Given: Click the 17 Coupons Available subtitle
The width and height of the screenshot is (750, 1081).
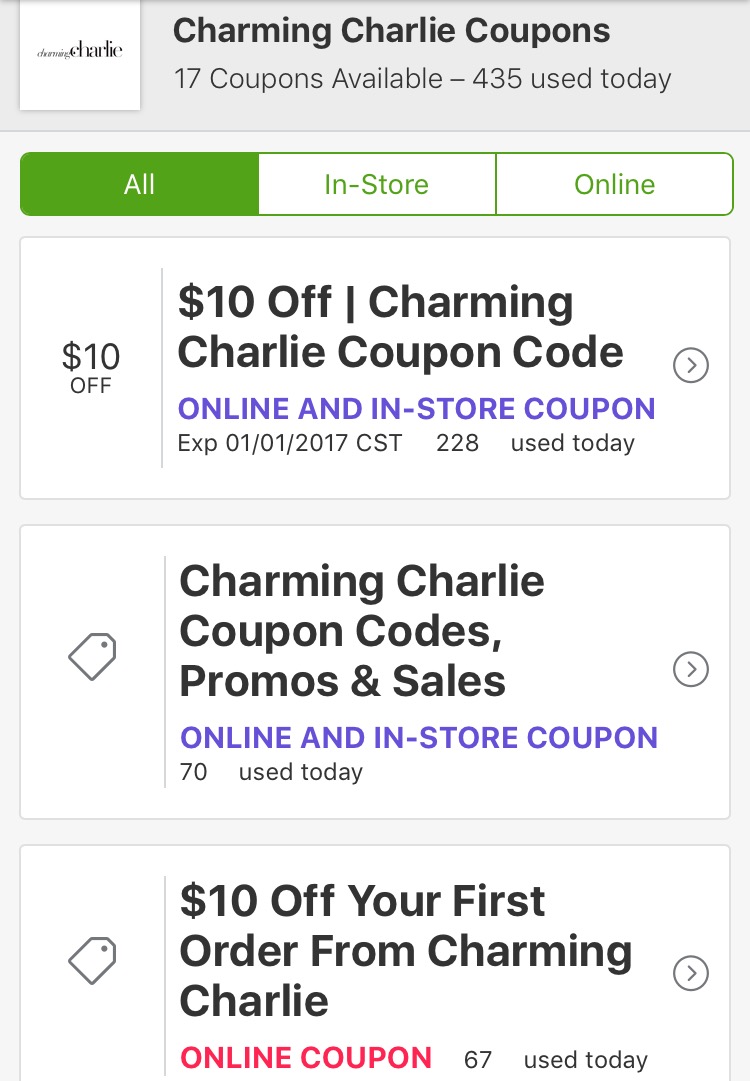Looking at the screenshot, I should click(423, 79).
